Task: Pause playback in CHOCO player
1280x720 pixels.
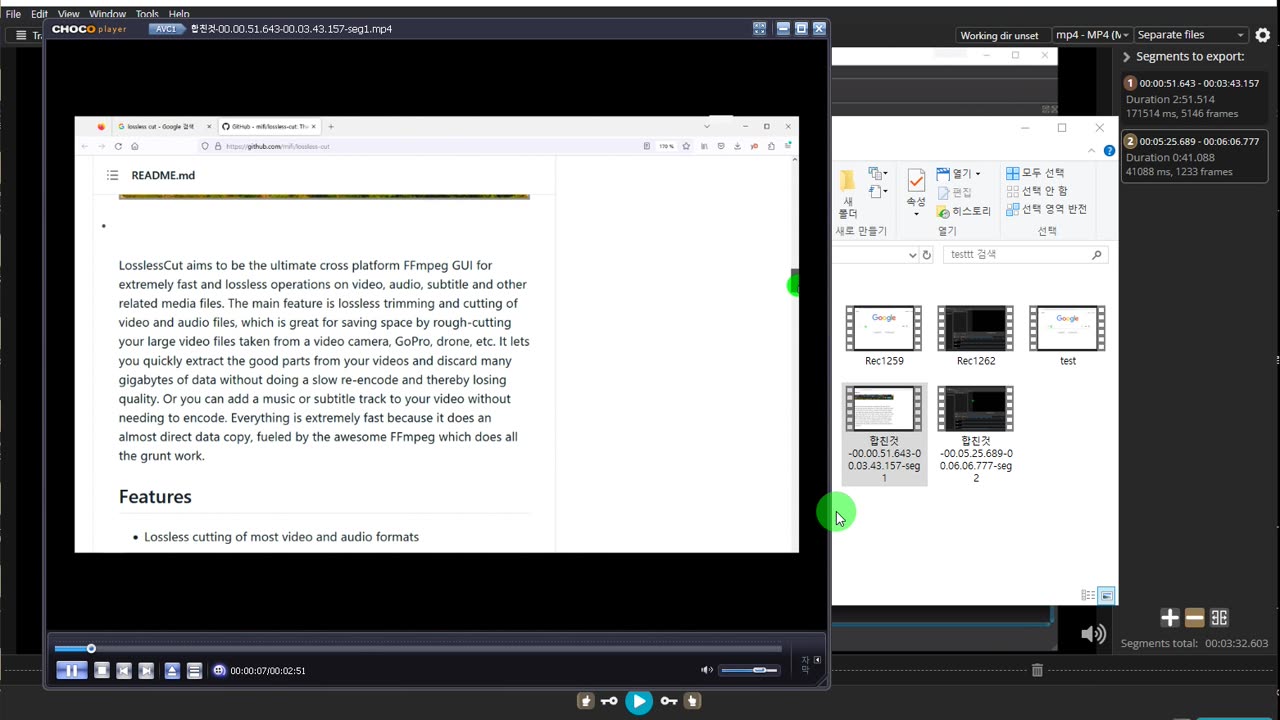Action: [x=71, y=671]
